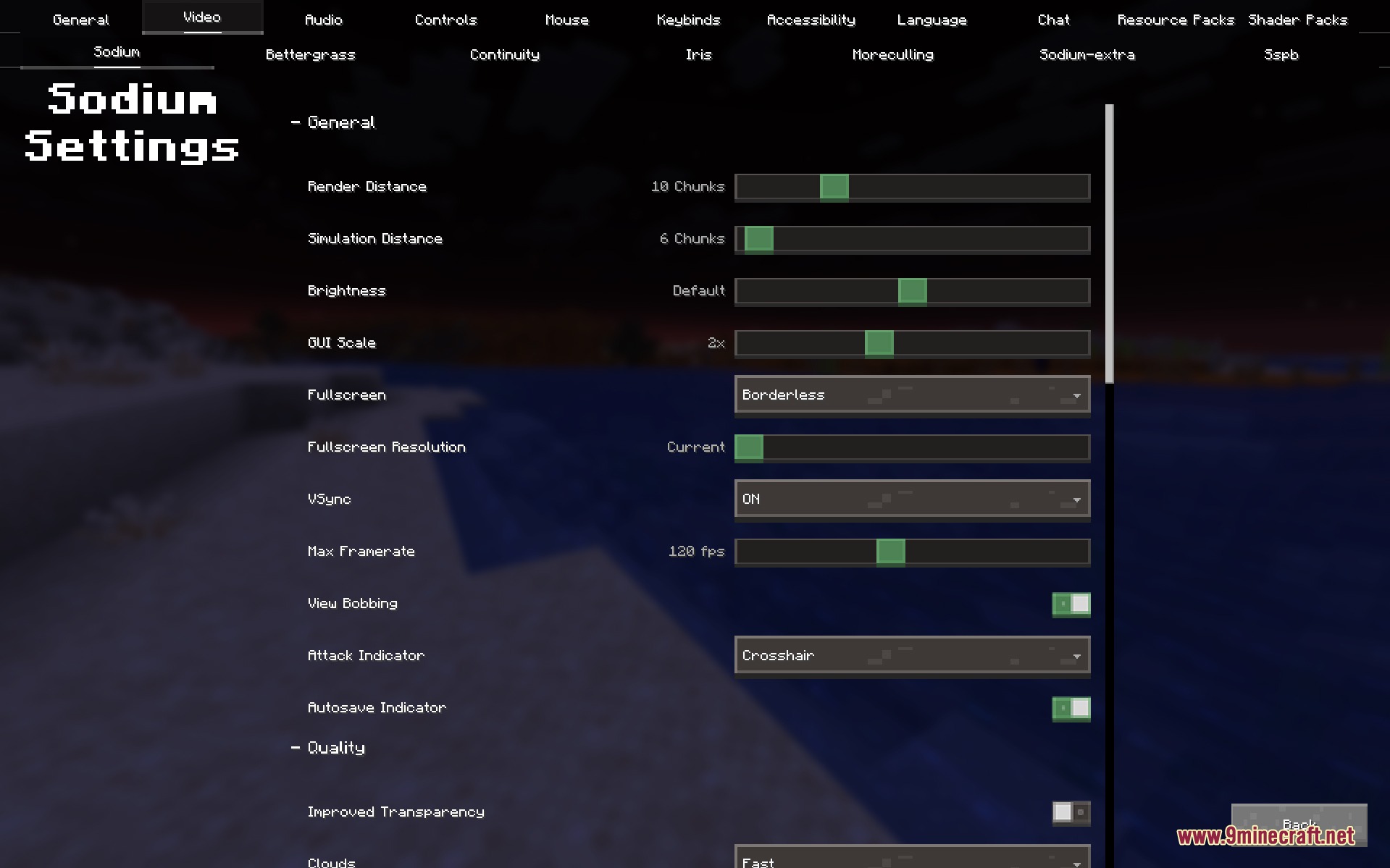Screen dimensions: 1390x868
Task: Turn off the Autosave Indicator toggle
Action: coord(1071,708)
